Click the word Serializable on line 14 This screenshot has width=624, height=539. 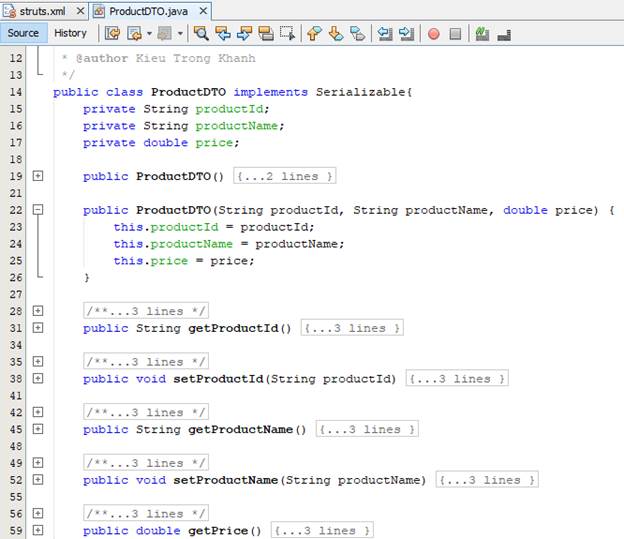(361, 92)
